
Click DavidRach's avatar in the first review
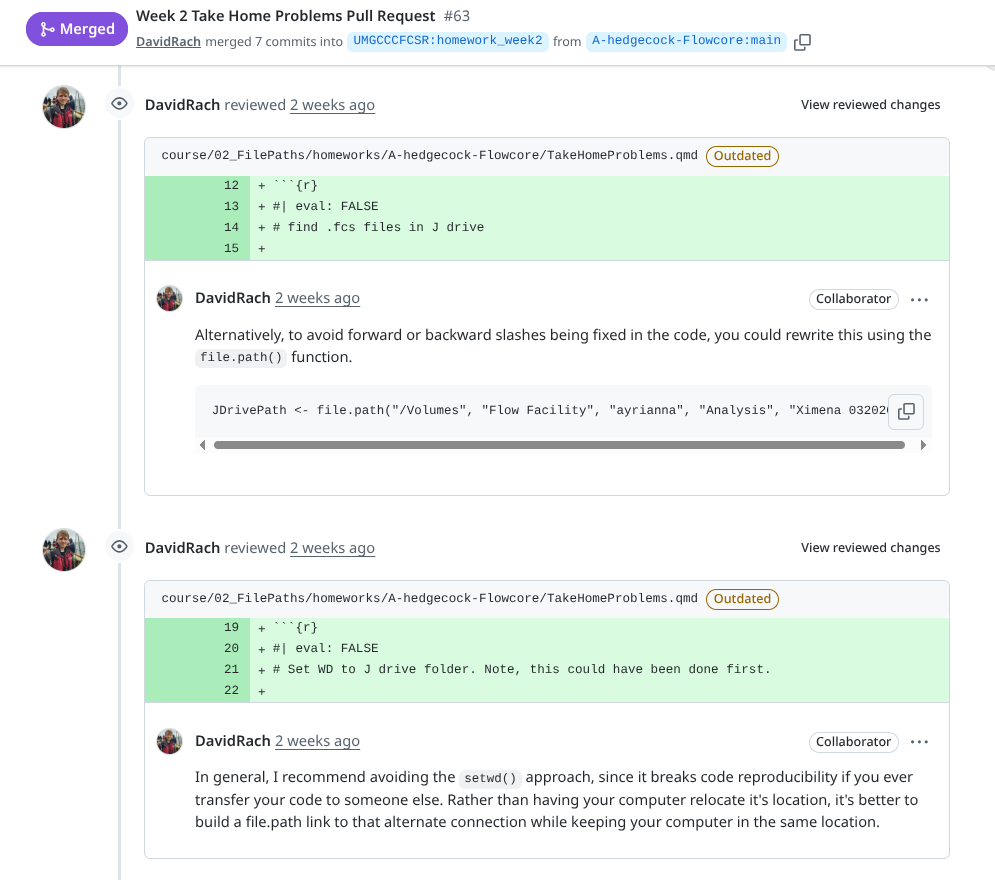tap(64, 106)
